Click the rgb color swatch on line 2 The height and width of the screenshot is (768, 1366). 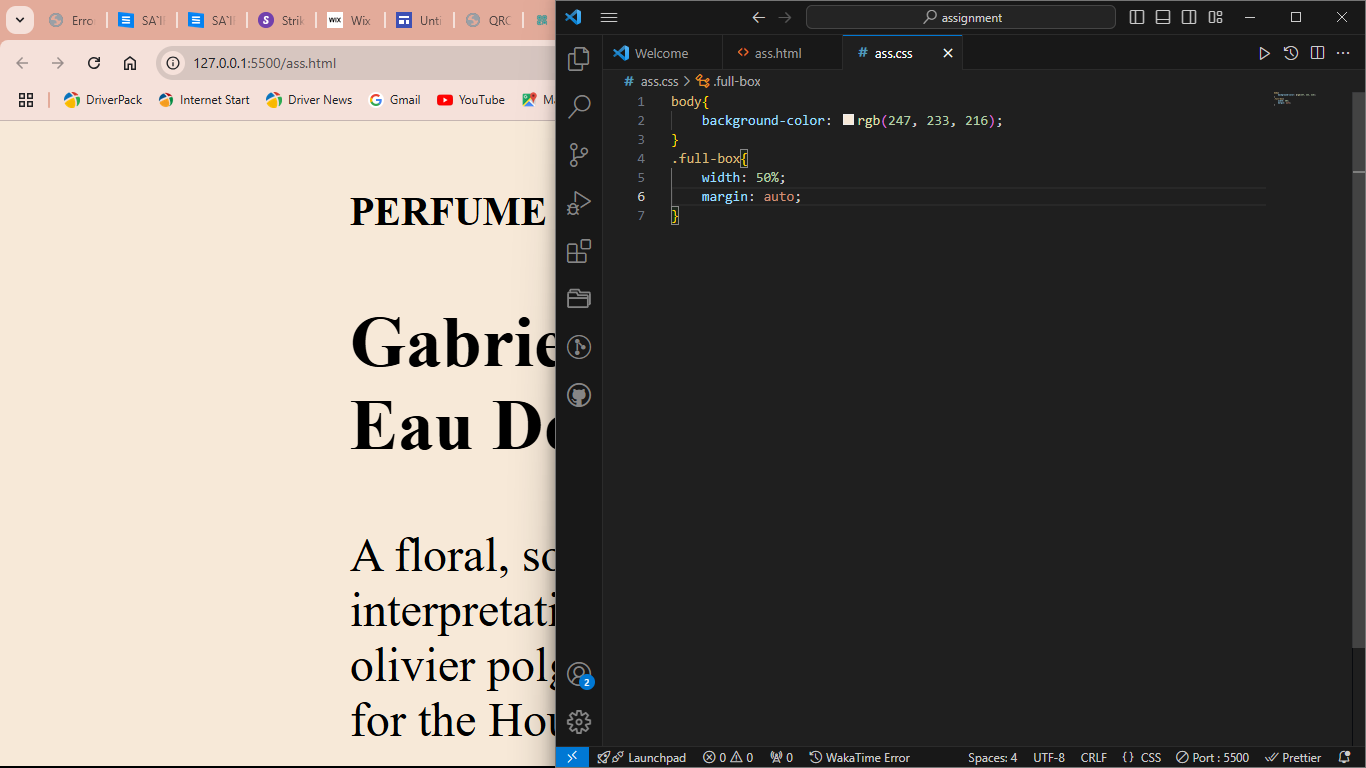point(848,120)
